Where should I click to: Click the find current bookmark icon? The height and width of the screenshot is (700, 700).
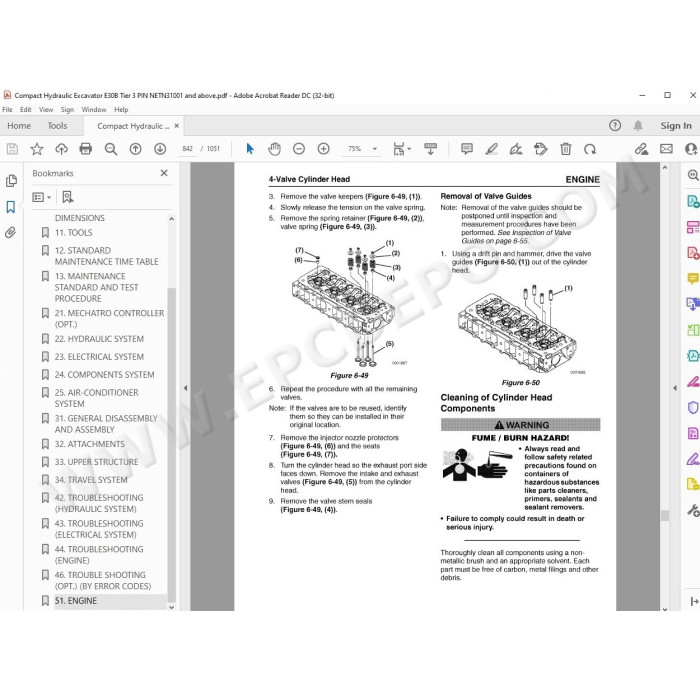pos(67,197)
